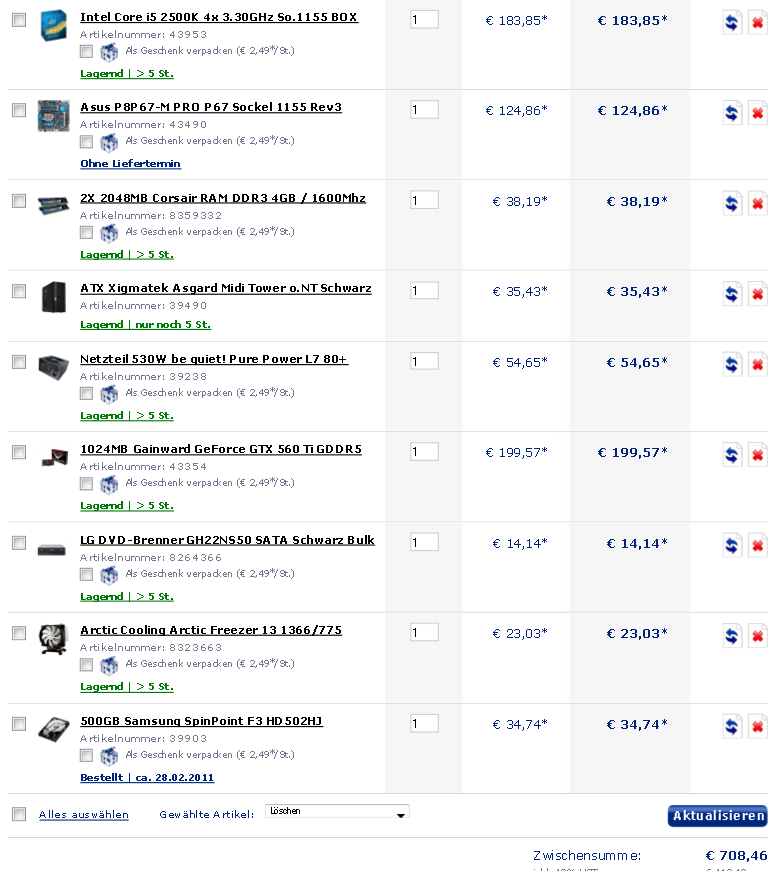Open 1024MB Gainward GeForce GTX 560 Ti link
Image resolution: width=774 pixels, height=871 pixels.
tap(221, 449)
